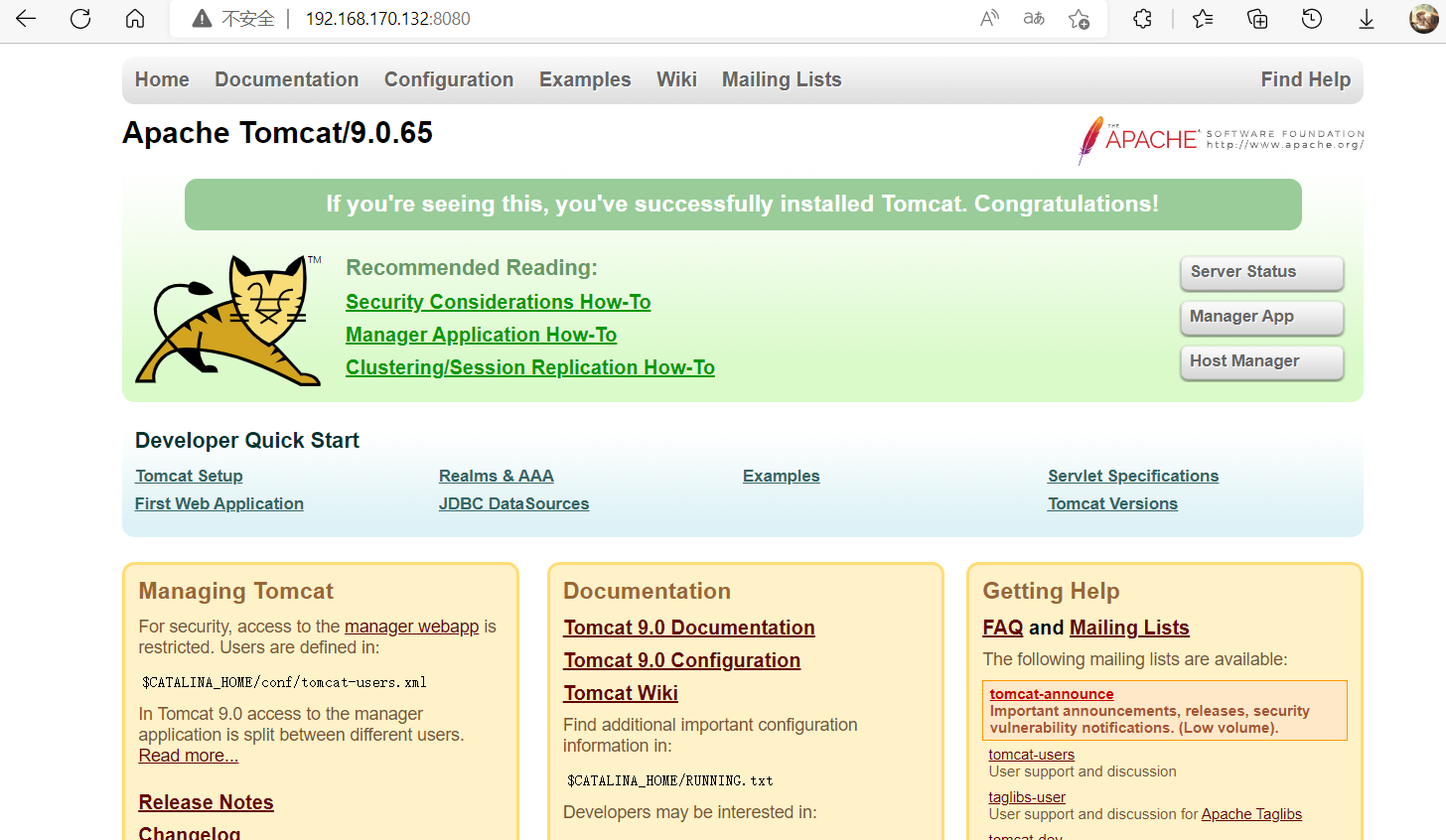The width and height of the screenshot is (1446, 840).
Task: Click the Apache Tomcat/9.0.65 heading
Action: pyautogui.click(x=277, y=133)
